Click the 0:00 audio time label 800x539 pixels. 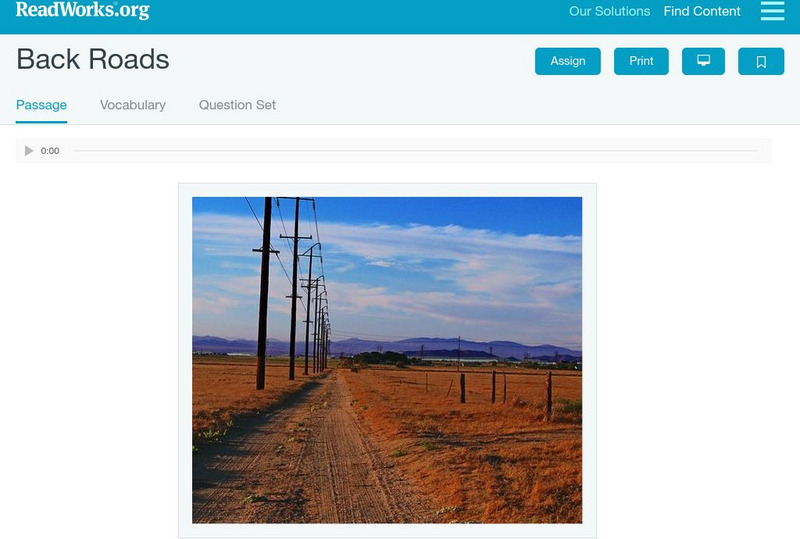(50, 151)
